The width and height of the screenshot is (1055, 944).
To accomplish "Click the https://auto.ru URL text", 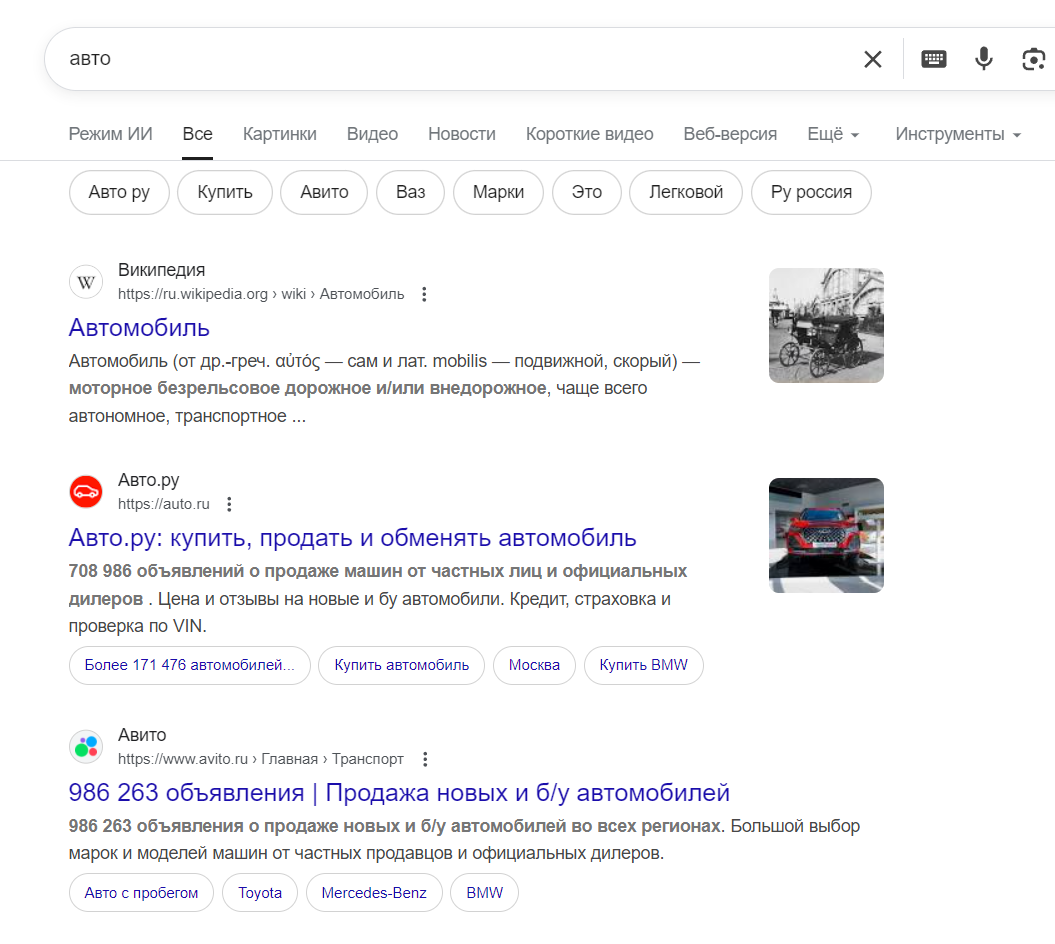I will pyautogui.click(x=163, y=504).
